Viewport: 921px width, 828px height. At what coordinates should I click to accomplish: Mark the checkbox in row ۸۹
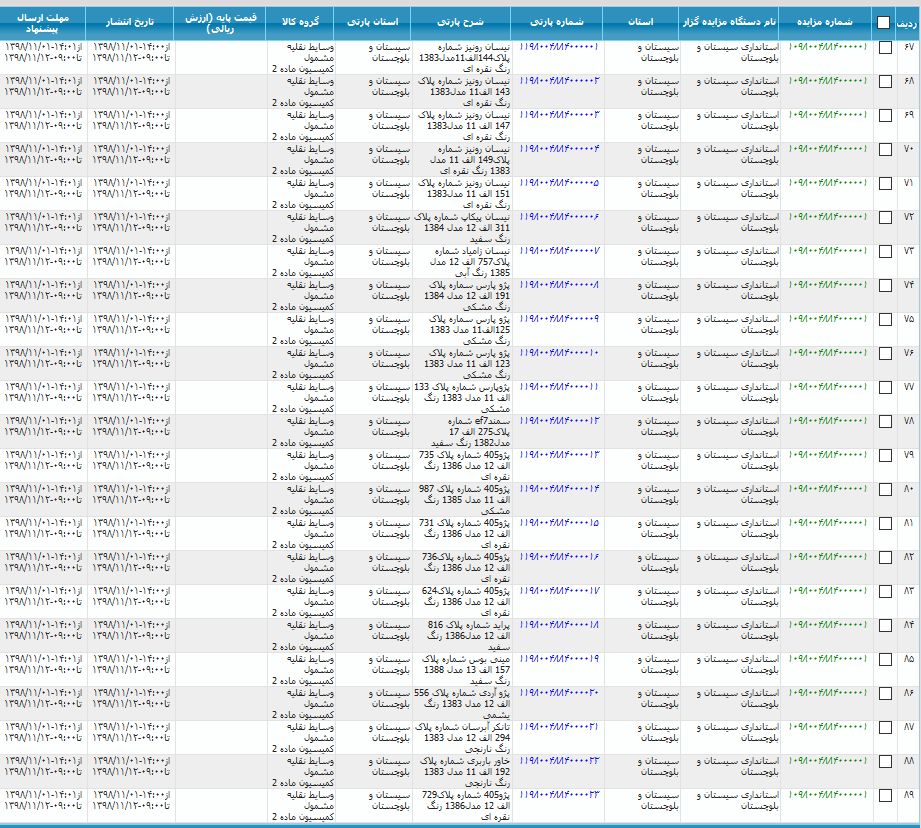tap(885, 796)
